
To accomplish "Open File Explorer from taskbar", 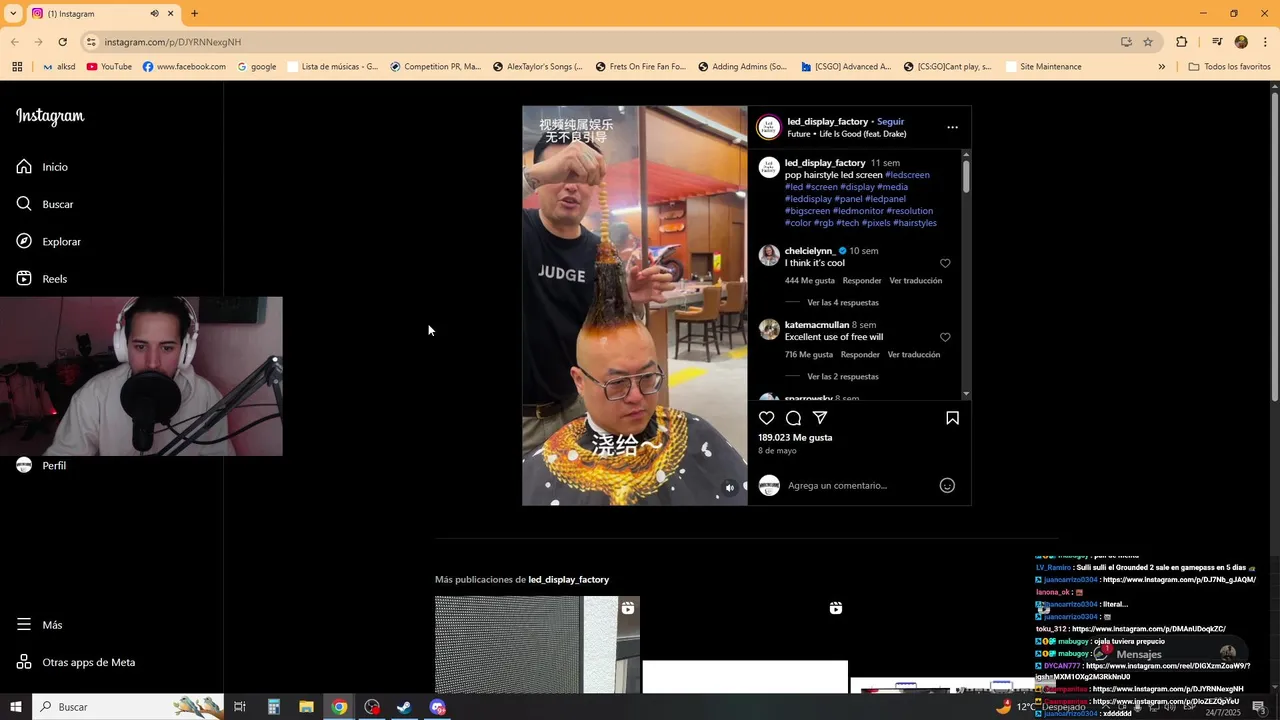I will (306, 707).
